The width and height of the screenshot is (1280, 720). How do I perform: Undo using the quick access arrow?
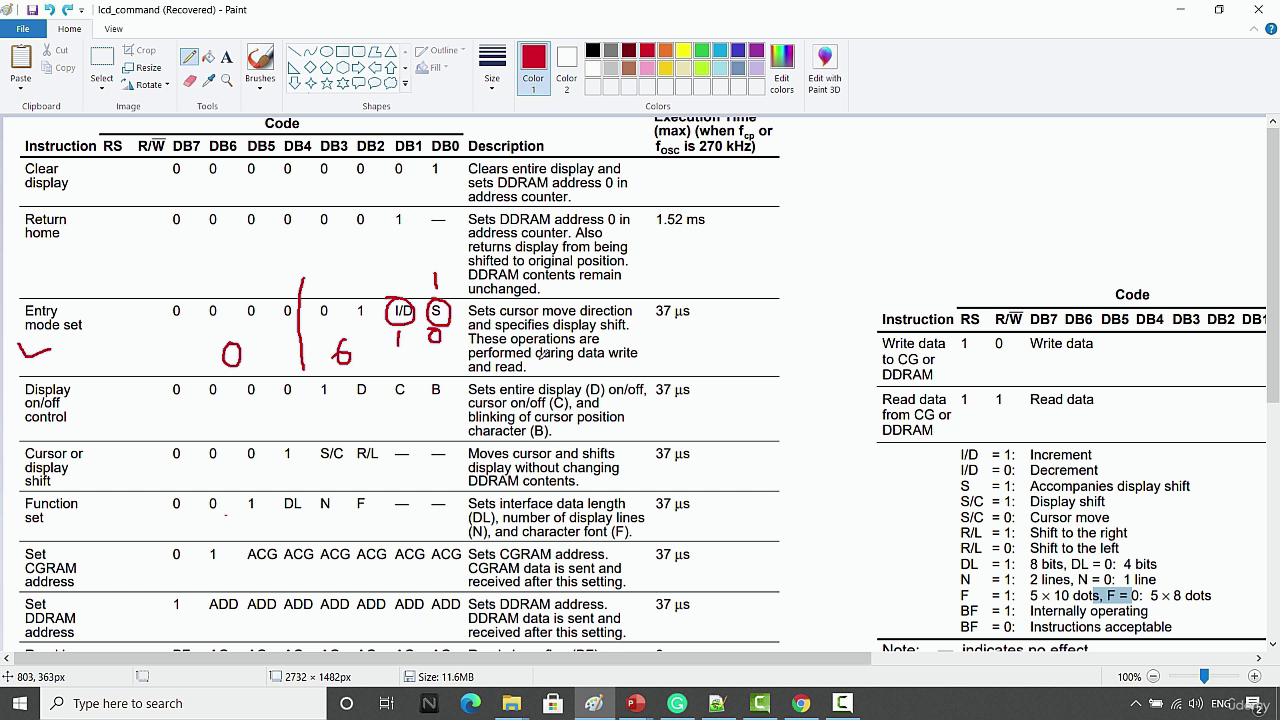pyautogui.click(x=50, y=10)
